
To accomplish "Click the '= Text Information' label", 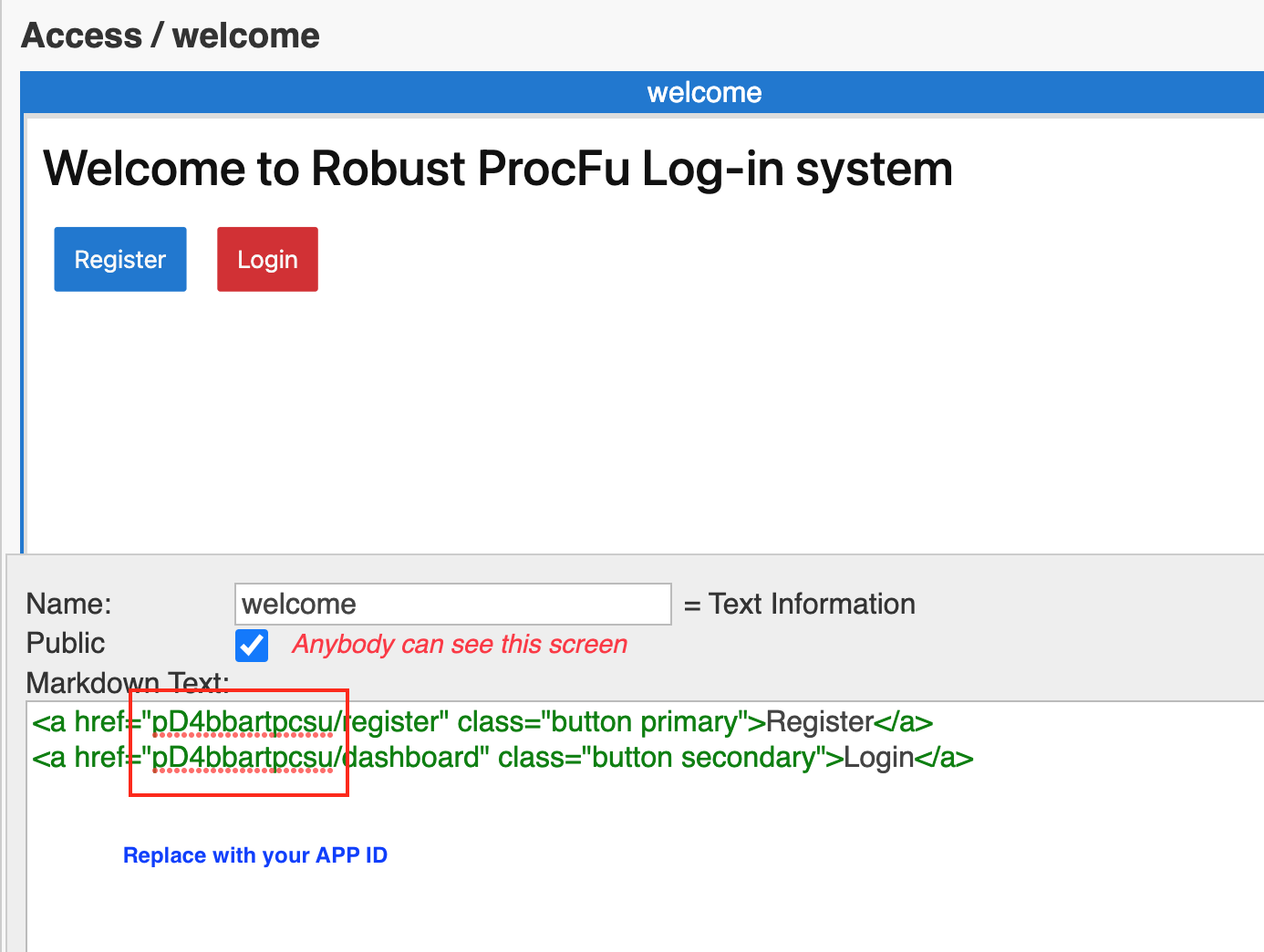I will 800,604.
